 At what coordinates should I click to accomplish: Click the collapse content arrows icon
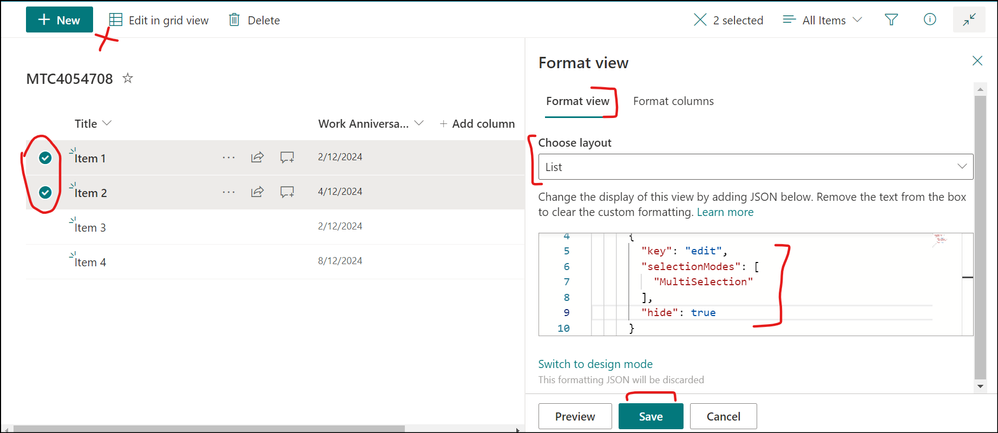coord(969,20)
